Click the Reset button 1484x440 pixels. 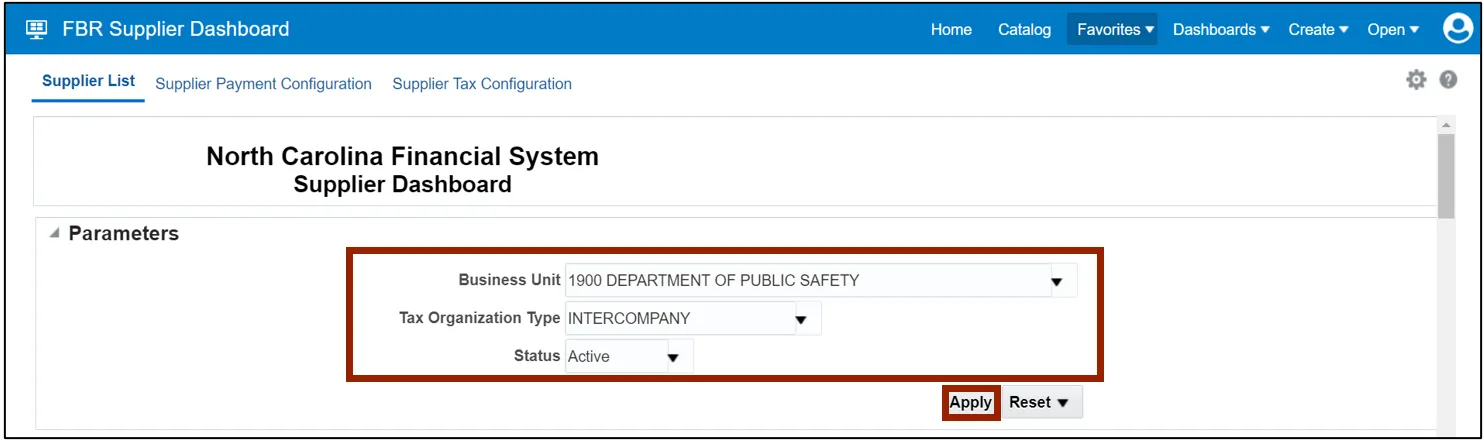(1039, 402)
